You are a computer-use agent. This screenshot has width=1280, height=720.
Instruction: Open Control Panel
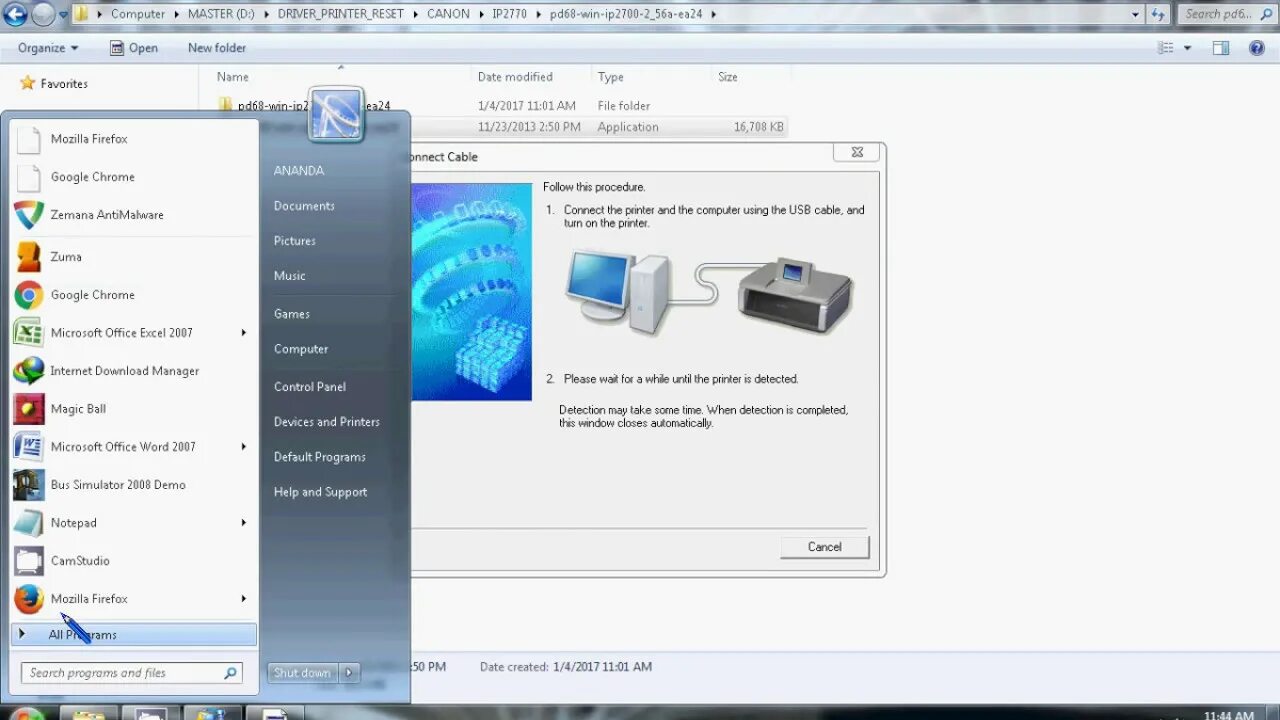point(310,387)
